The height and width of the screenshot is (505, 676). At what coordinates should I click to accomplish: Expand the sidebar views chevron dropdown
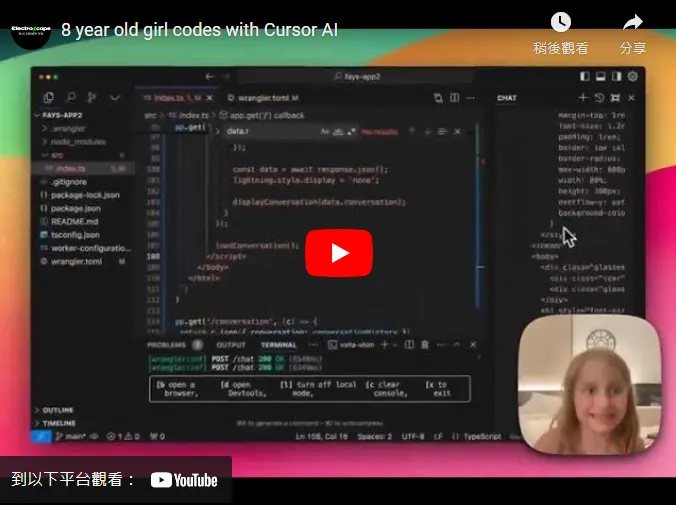(115, 97)
